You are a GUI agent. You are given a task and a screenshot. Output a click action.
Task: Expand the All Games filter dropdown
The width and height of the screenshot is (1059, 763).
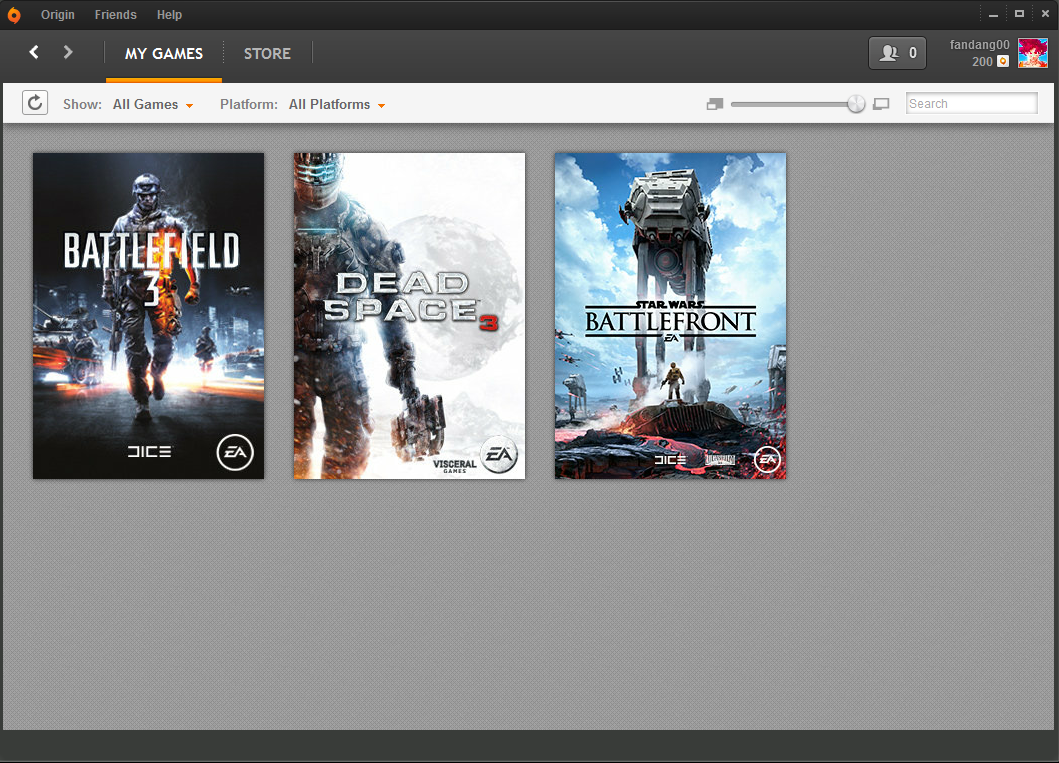[x=153, y=105]
